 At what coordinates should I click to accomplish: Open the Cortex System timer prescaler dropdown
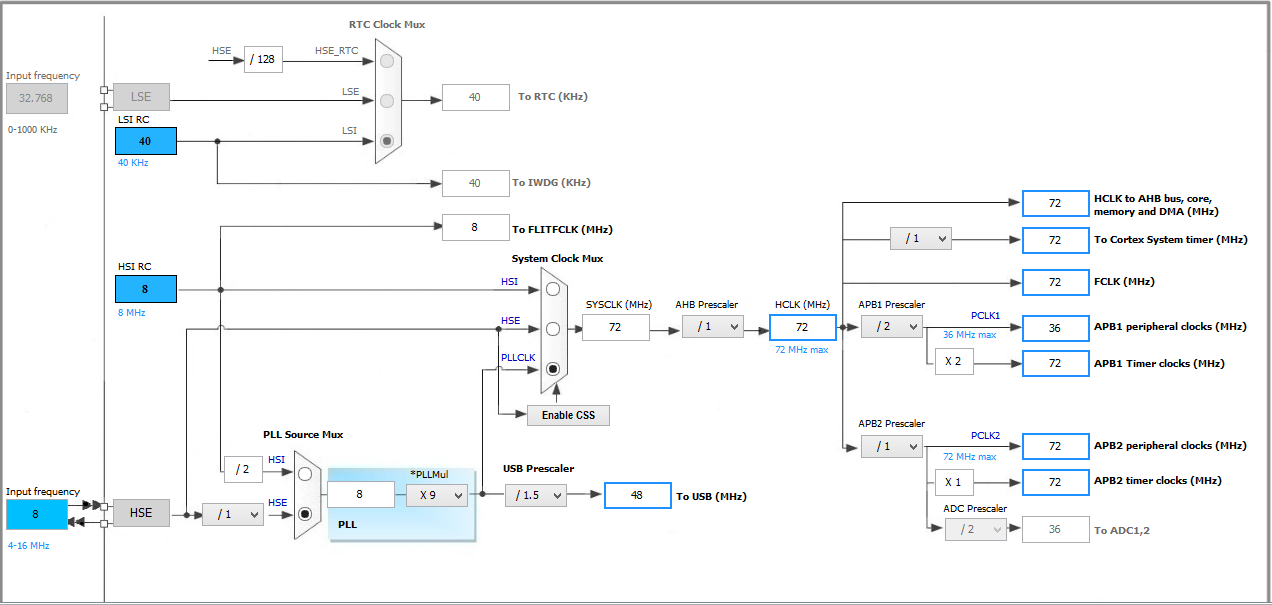click(920, 238)
